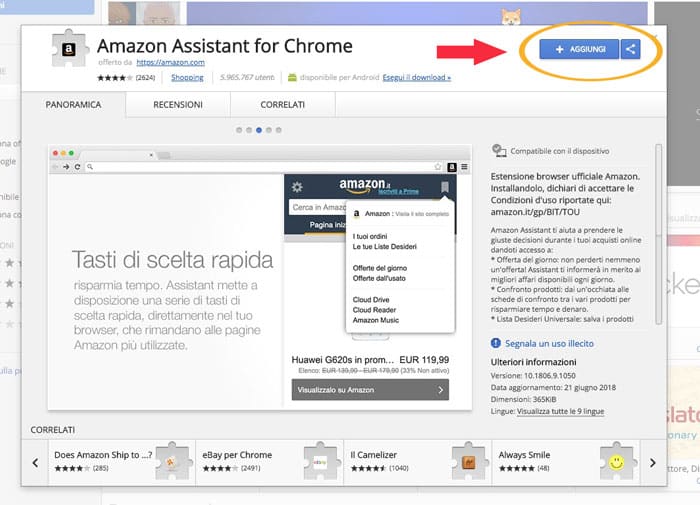Click the Huawei G620s product title
Screen dimensions: 700x505
point(343,360)
